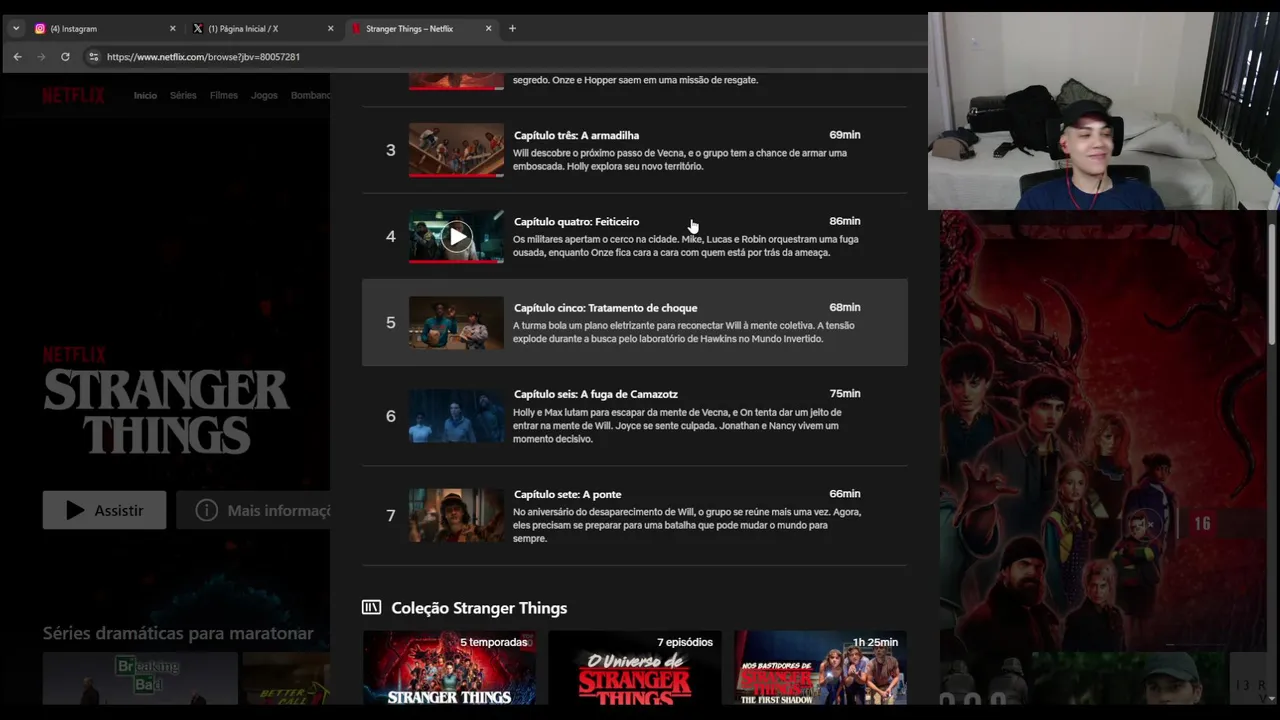
Task: Click the 75min duration of episode 6
Action: pyautogui.click(x=844, y=394)
